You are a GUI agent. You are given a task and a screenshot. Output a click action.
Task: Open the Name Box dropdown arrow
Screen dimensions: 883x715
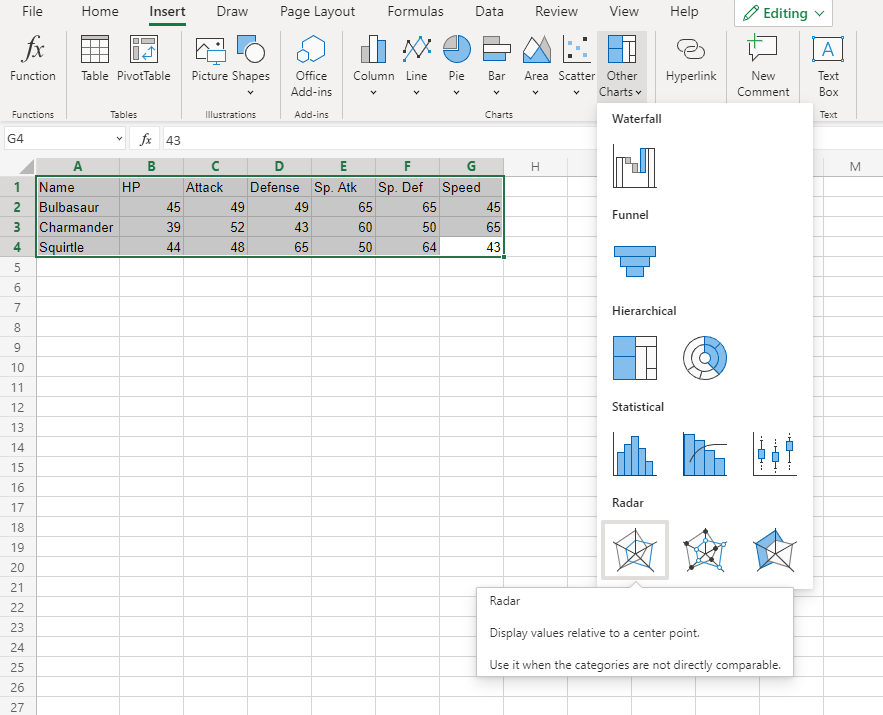tap(119, 139)
